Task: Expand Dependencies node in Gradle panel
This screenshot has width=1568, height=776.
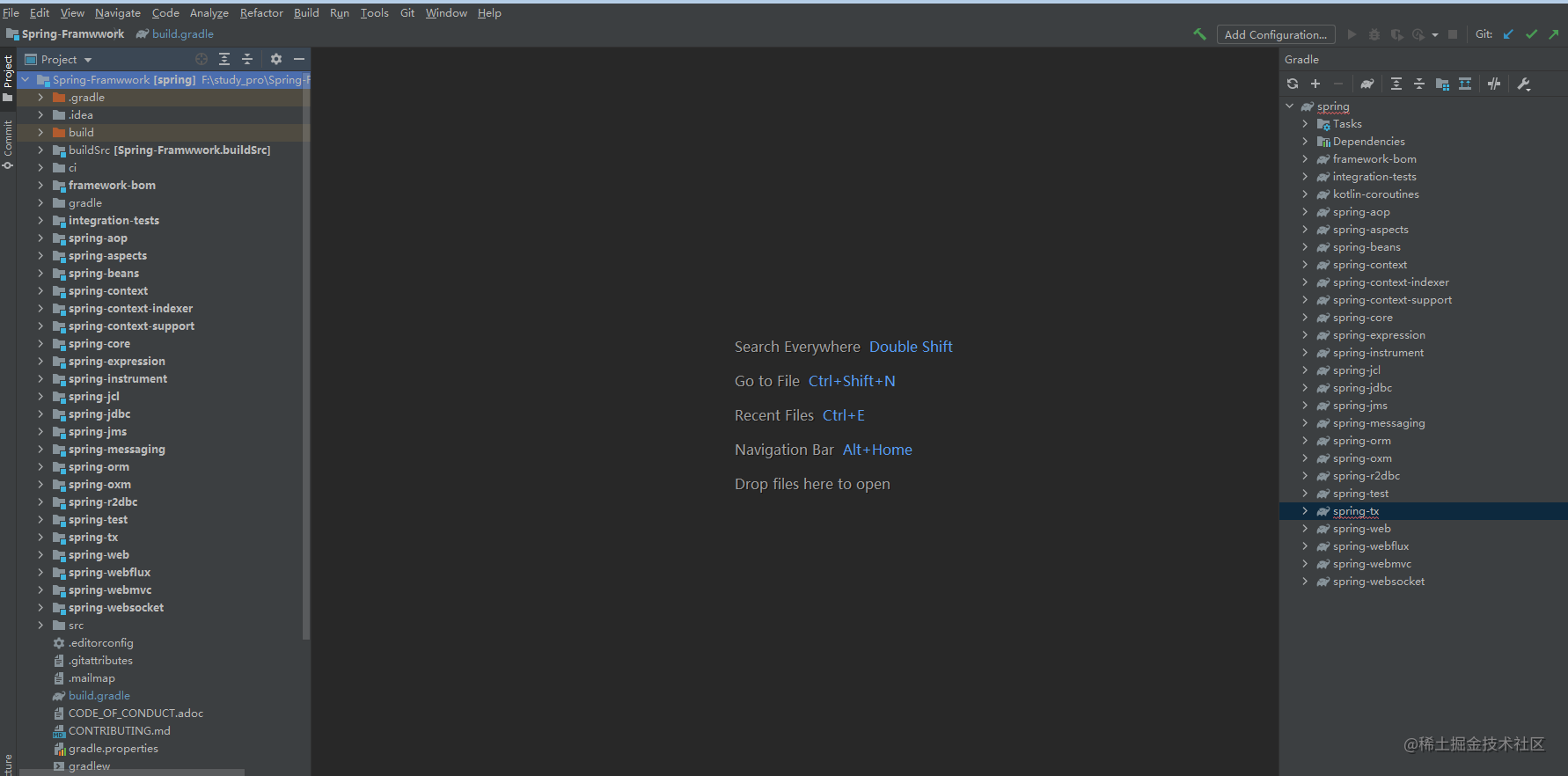Action: click(x=1305, y=141)
